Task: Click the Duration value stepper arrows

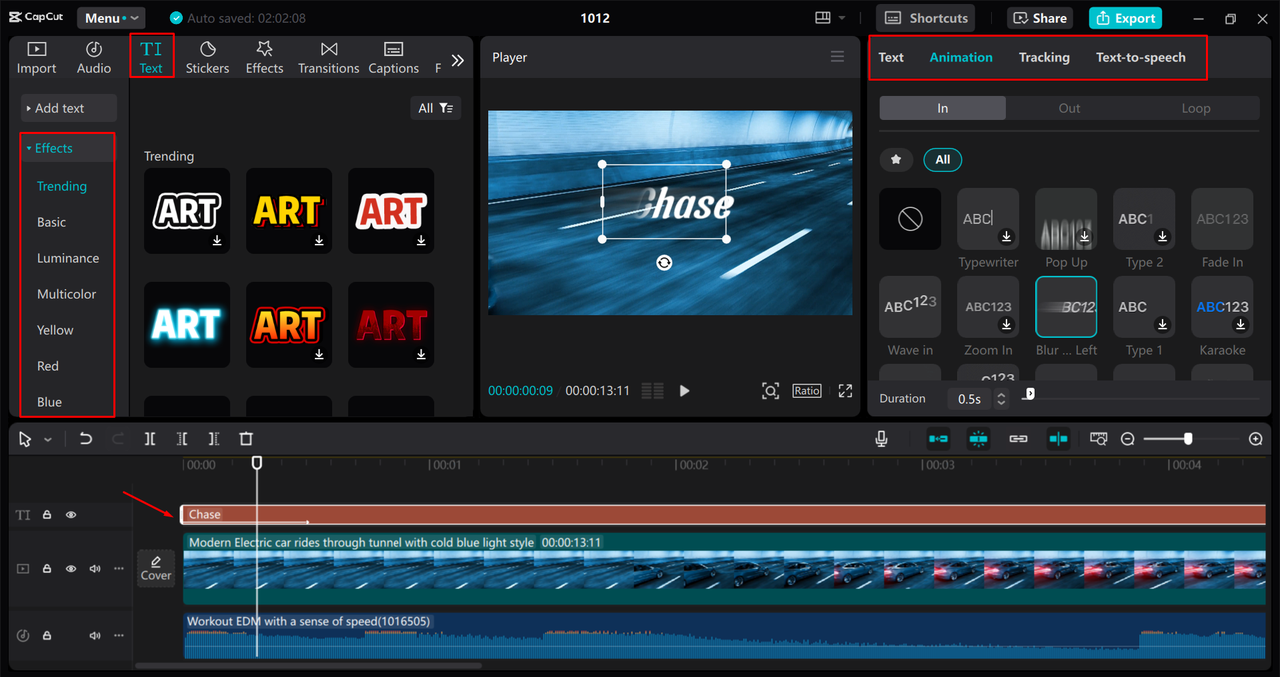Action: pyautogui.click(x=1001, y=398)
